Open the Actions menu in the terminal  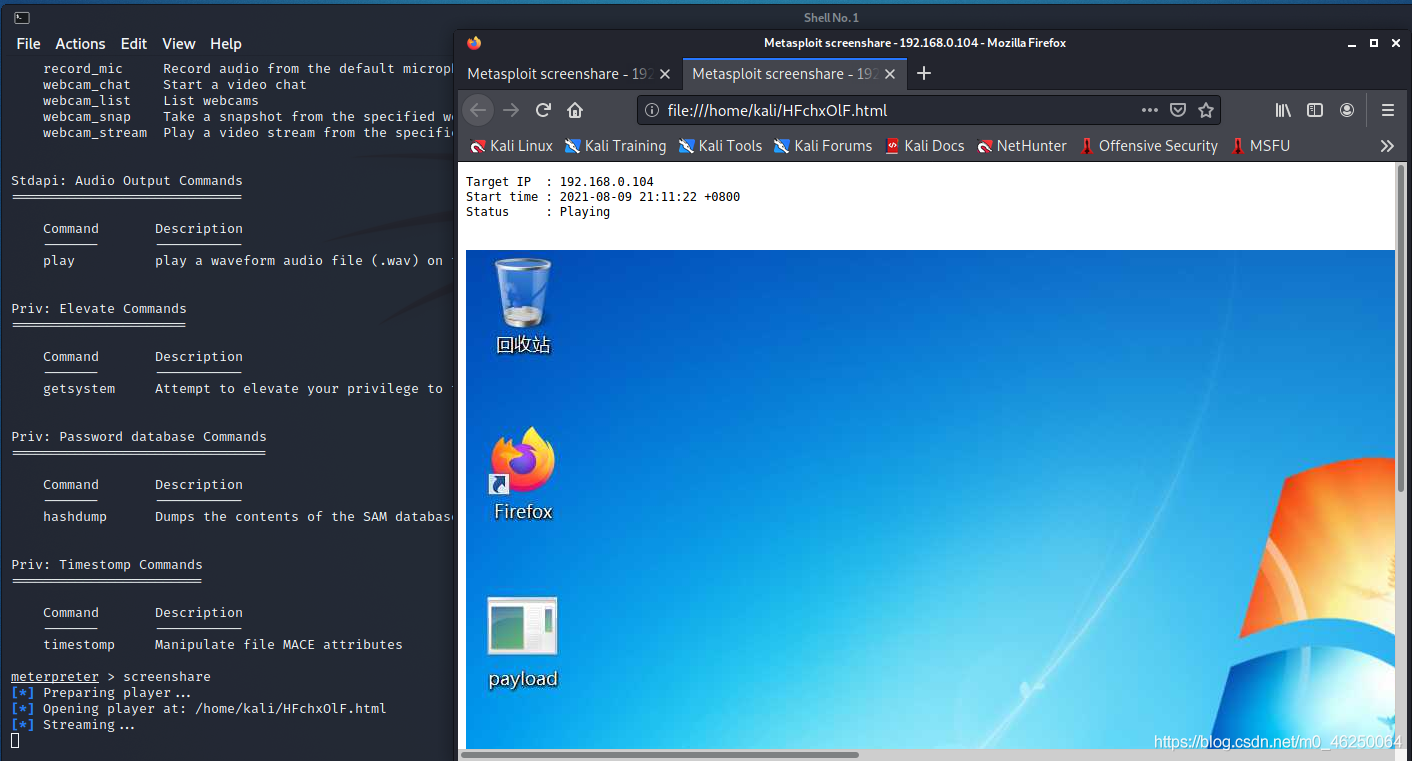coord(80,44)
